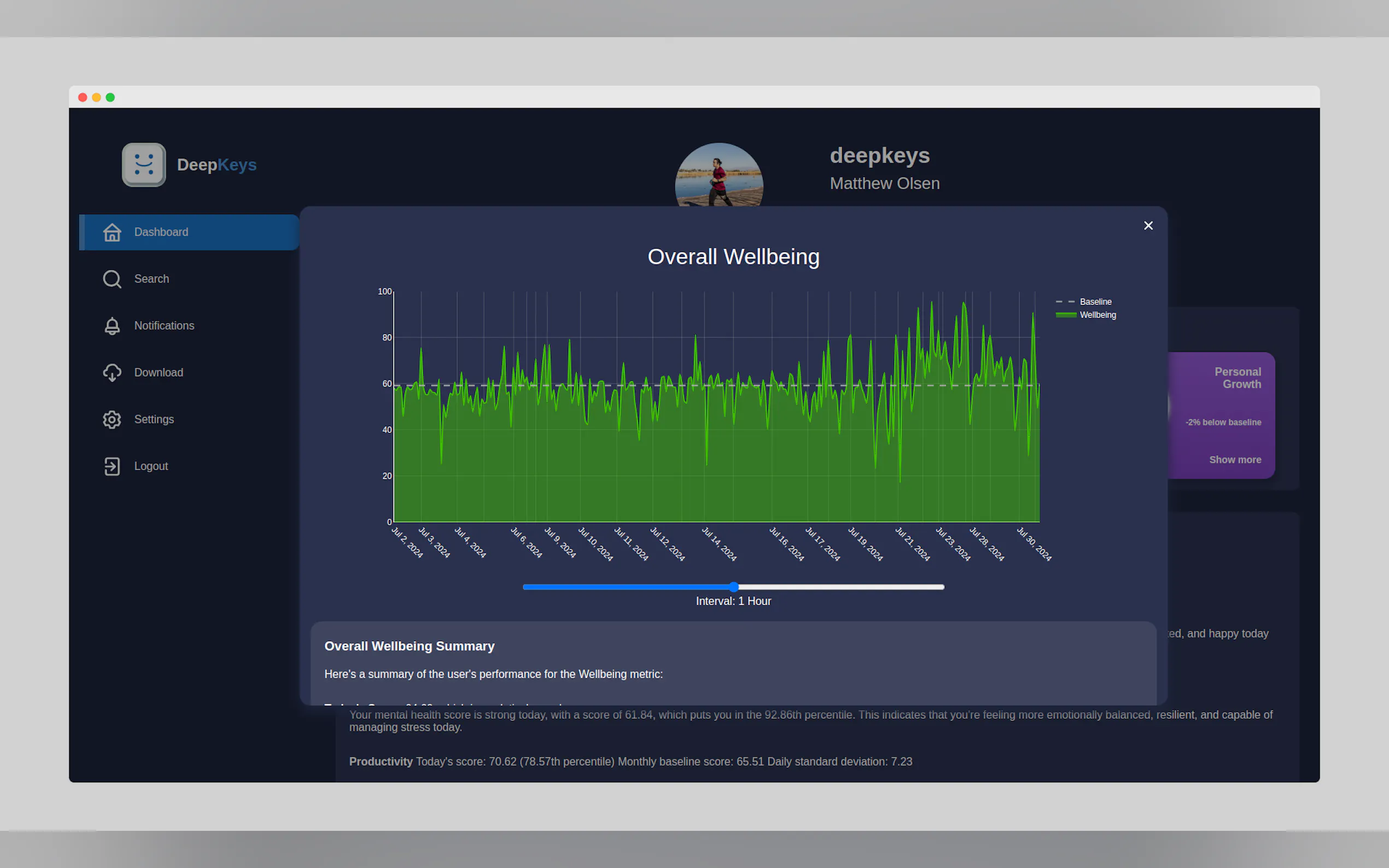Click the Download cloud icon

112,373
